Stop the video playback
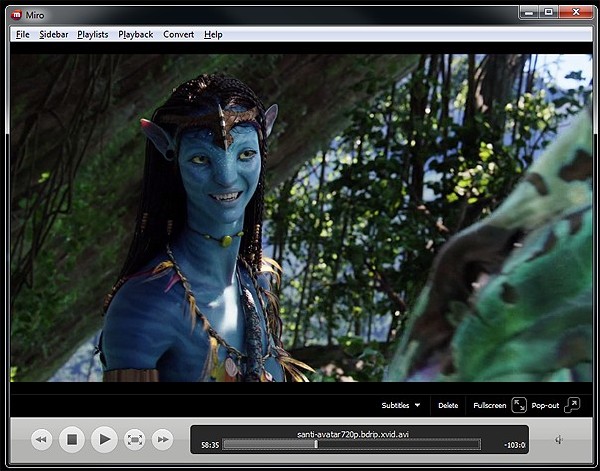Image resolution: width=600 pixels, height=471 pixels. (71, 439)
